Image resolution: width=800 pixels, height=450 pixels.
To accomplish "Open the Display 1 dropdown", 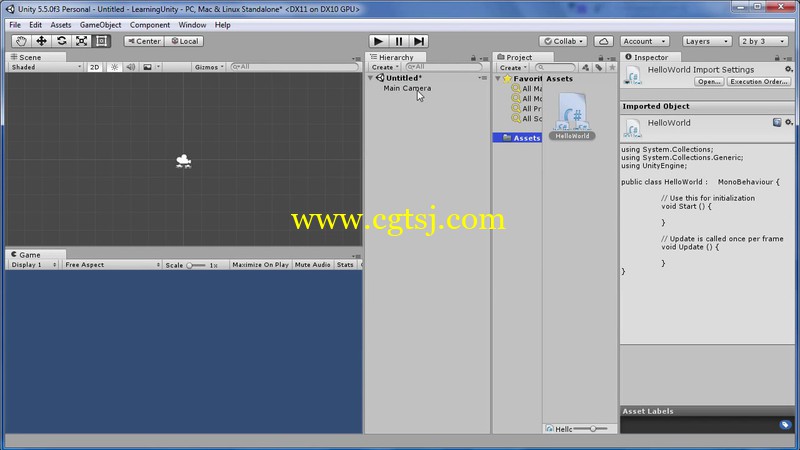I will [34, 265].
